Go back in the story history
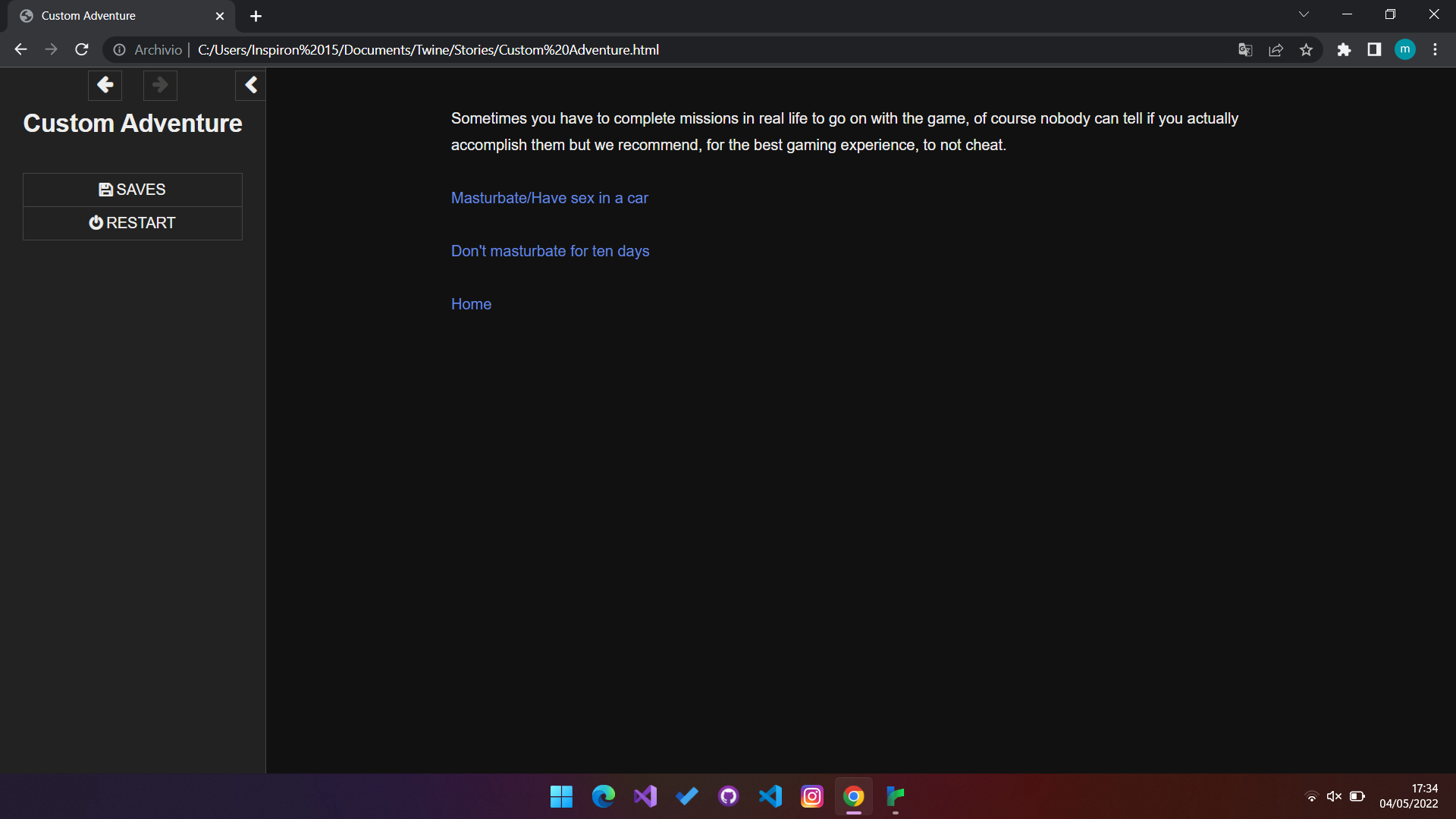The height and width of the screenshot is (819, 1456). tap(105, 85)
